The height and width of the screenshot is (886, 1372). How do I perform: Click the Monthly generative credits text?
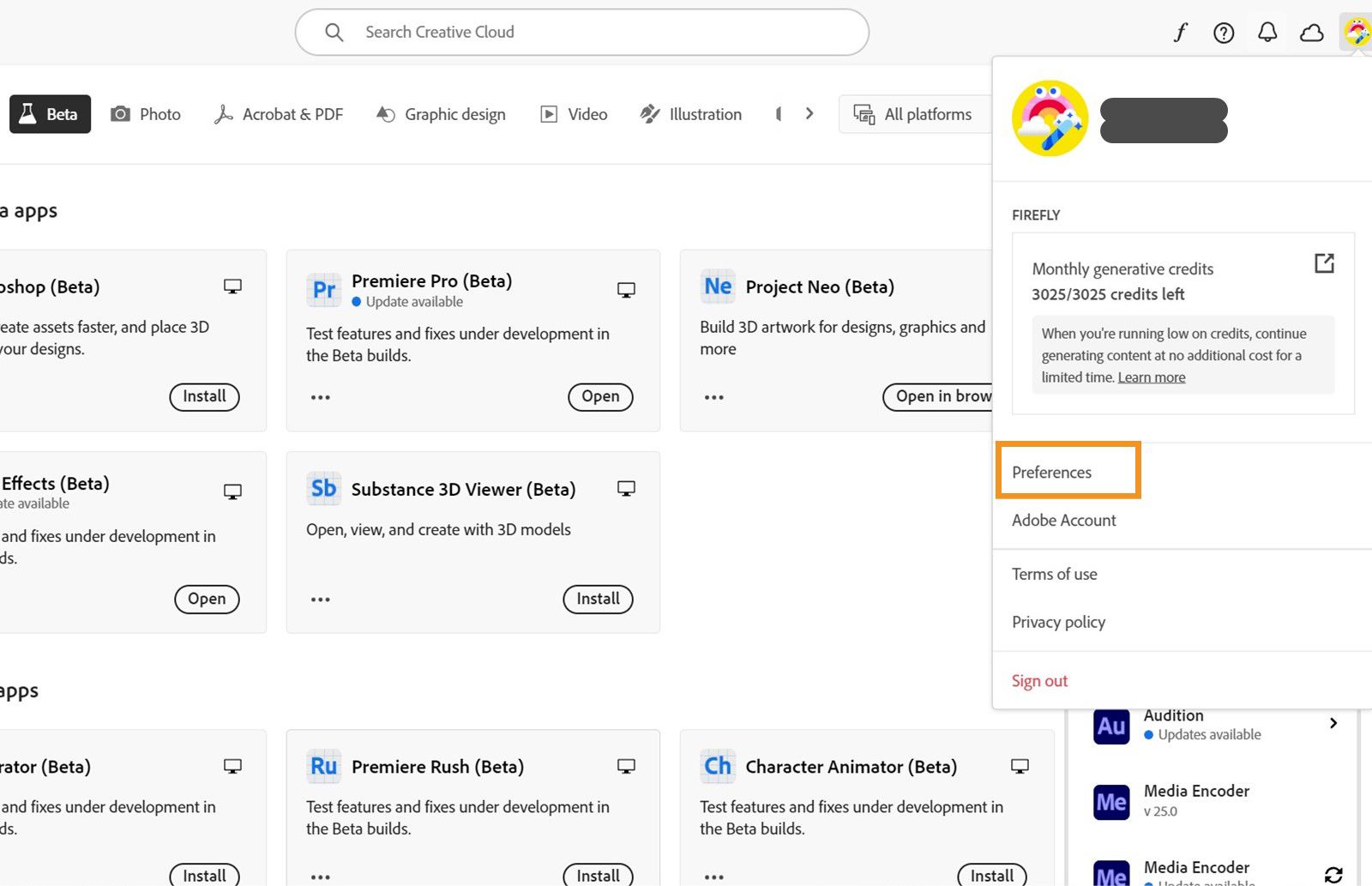tap(1122, 269)
